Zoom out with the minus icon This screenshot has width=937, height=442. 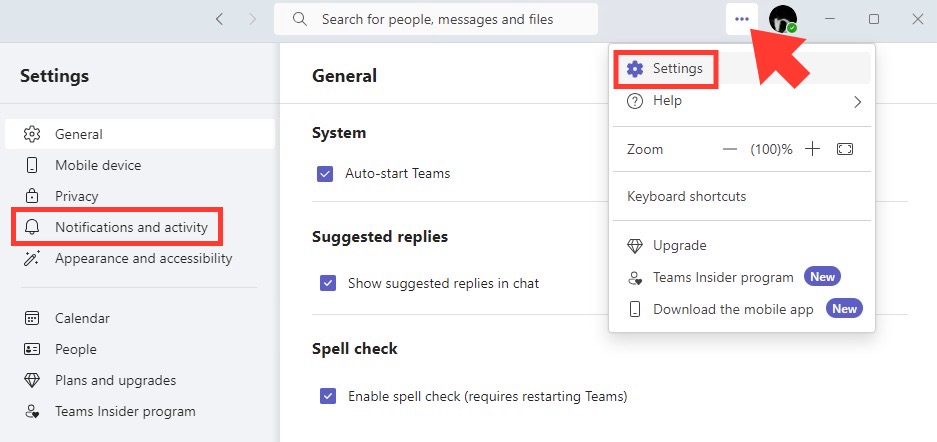coord(730,149)
